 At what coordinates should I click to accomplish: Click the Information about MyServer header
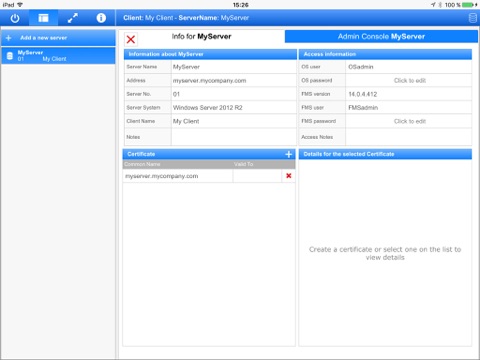210,54
